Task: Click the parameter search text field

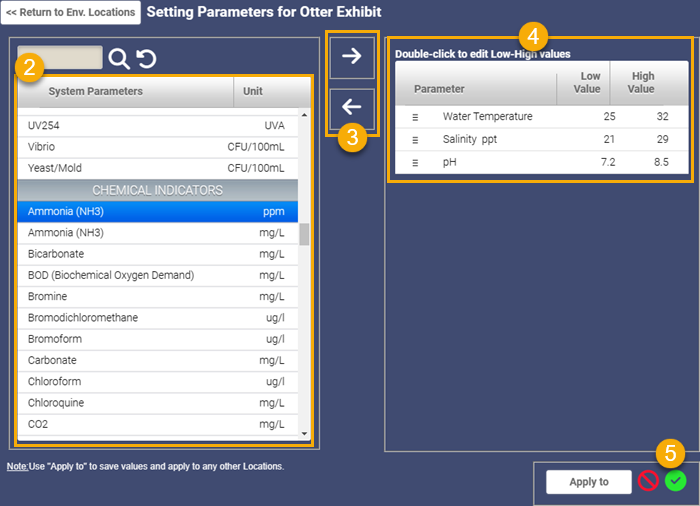Action: [x=60, y=58]
